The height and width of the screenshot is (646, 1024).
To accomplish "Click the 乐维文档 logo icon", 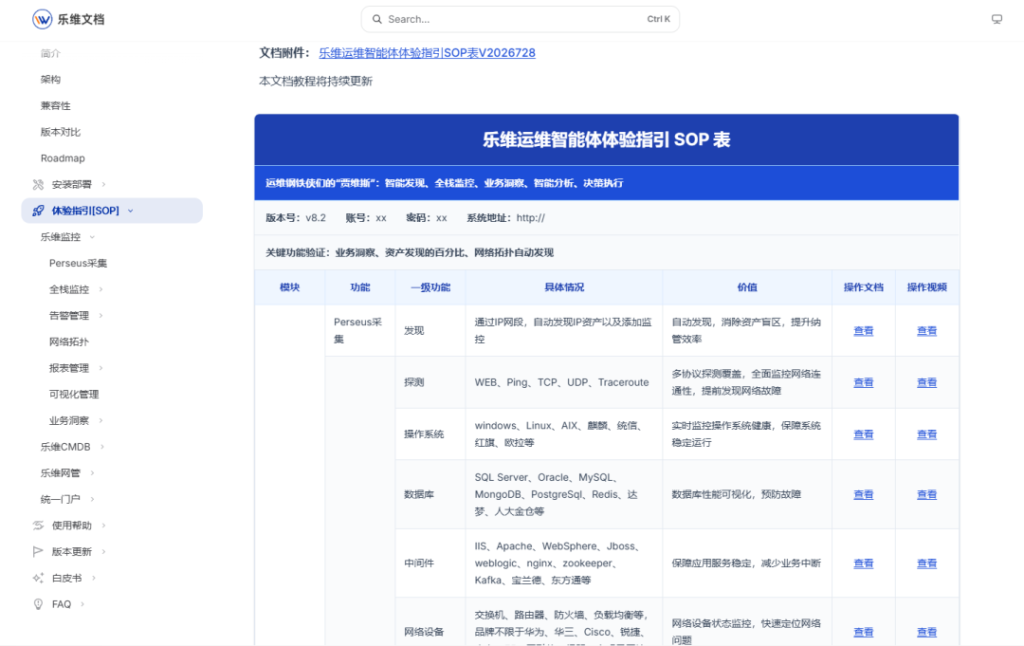I will [x=42, y=19].
